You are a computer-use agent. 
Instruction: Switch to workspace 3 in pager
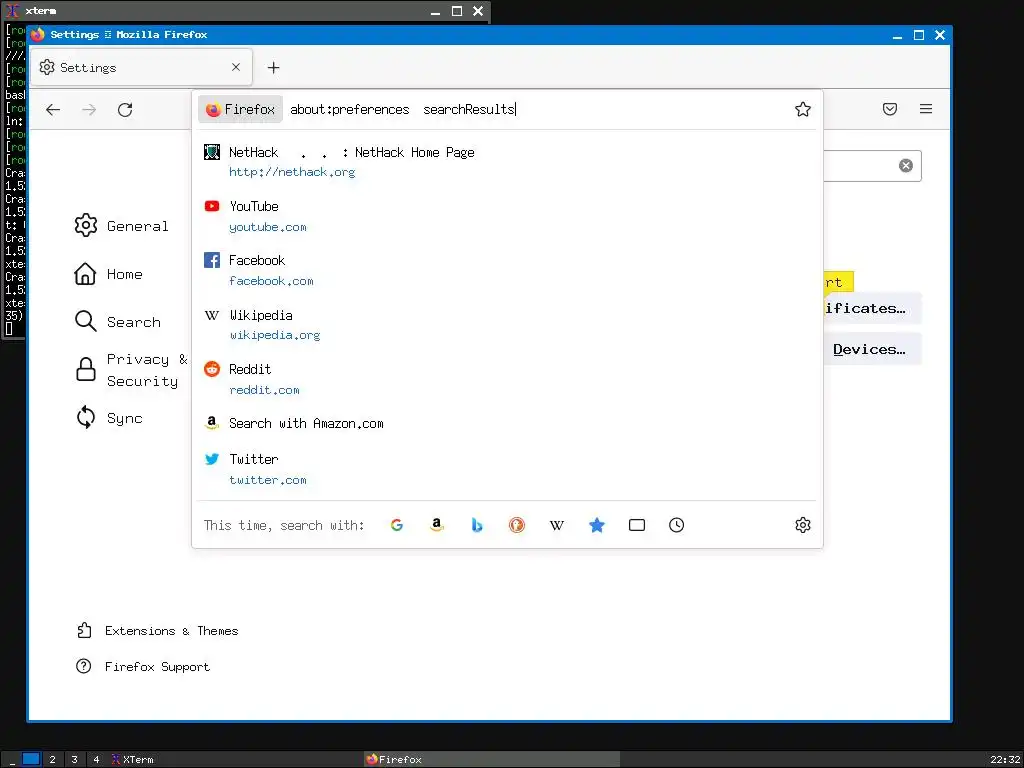74,760
